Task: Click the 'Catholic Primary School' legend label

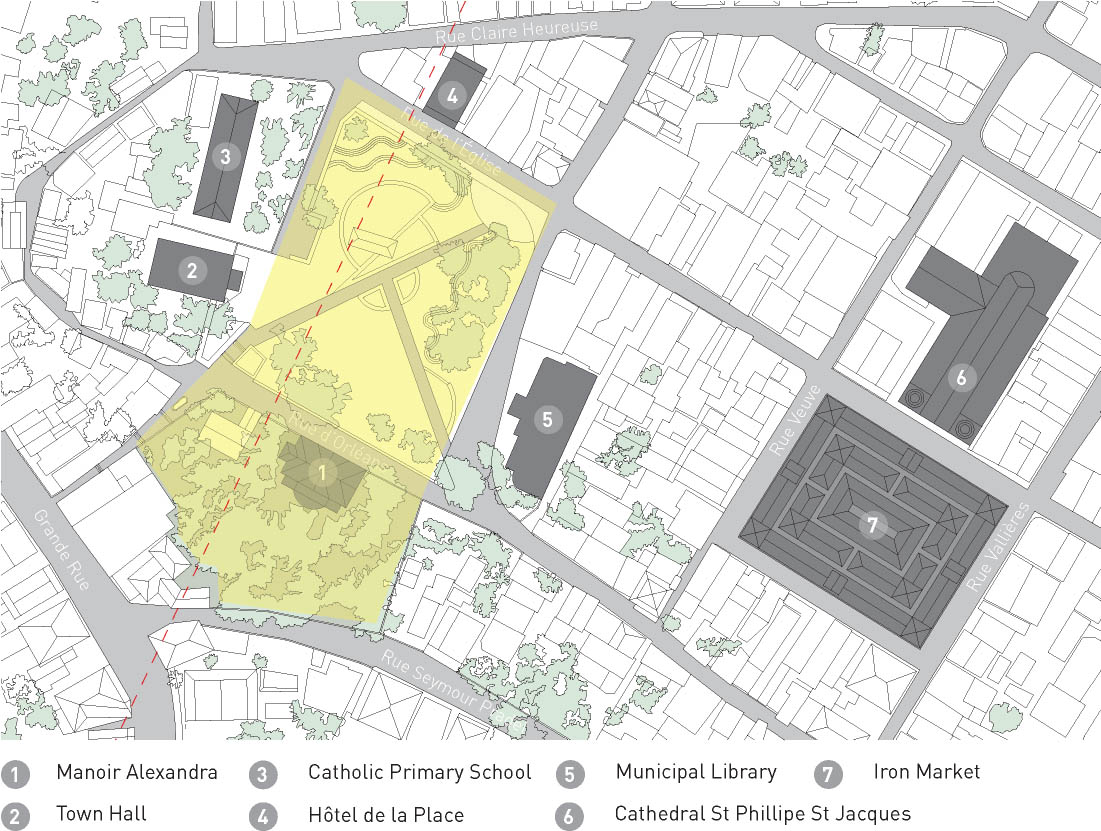Action: pos(419,772)
